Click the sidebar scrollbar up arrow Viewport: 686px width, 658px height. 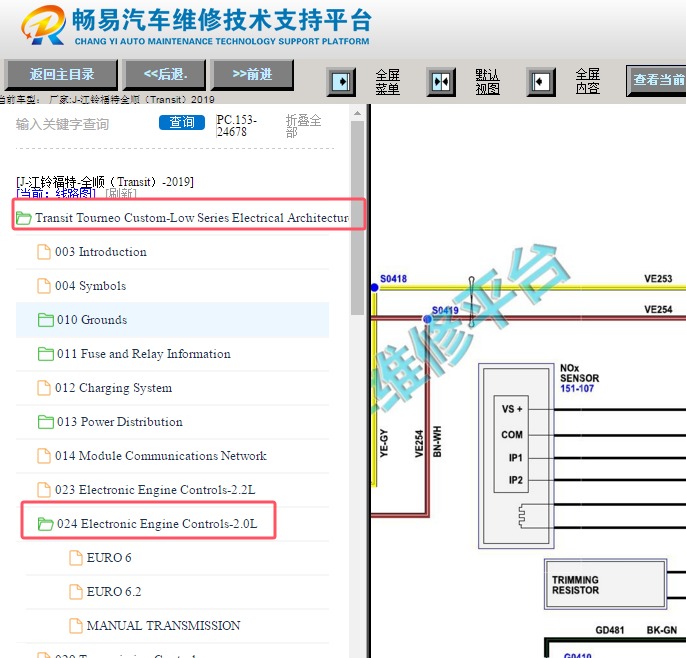pyautogui.click(x=357, y=113)
